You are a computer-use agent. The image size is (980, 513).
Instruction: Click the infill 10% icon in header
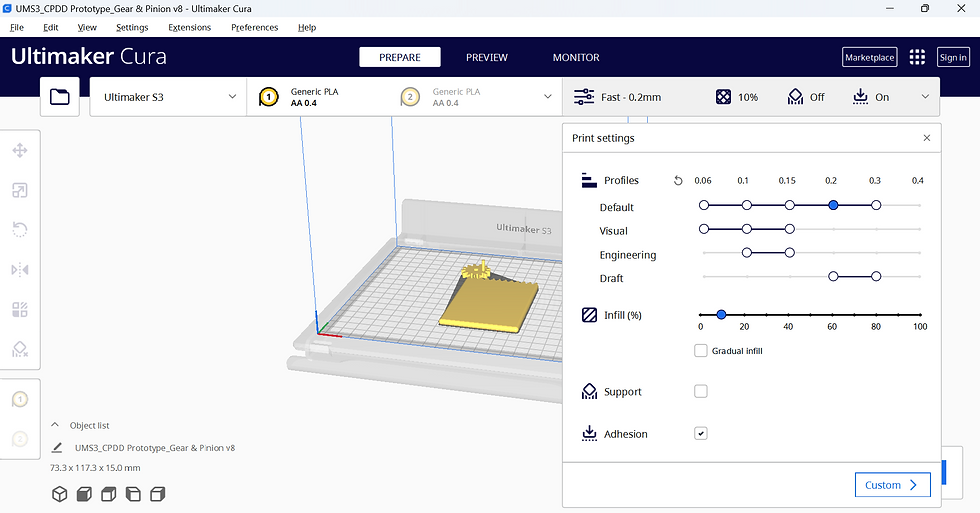coord(723,97)
